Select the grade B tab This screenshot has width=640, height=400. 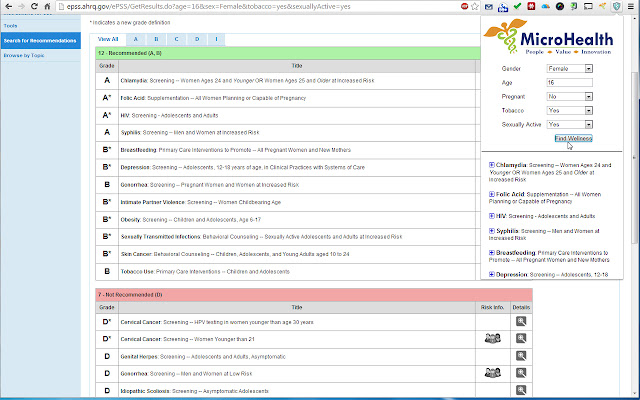tap(156, 39)
